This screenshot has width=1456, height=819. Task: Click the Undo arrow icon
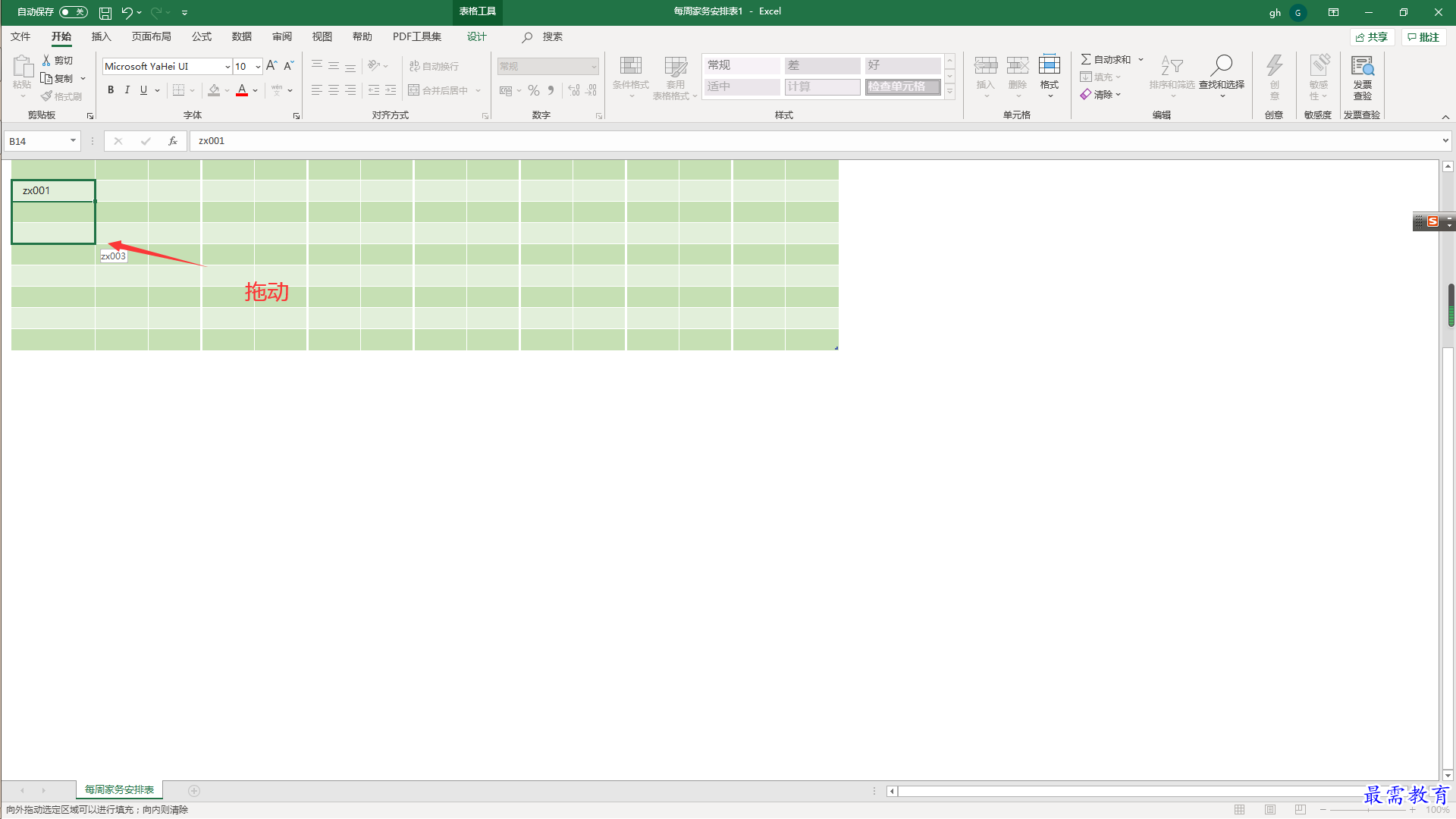127,12
